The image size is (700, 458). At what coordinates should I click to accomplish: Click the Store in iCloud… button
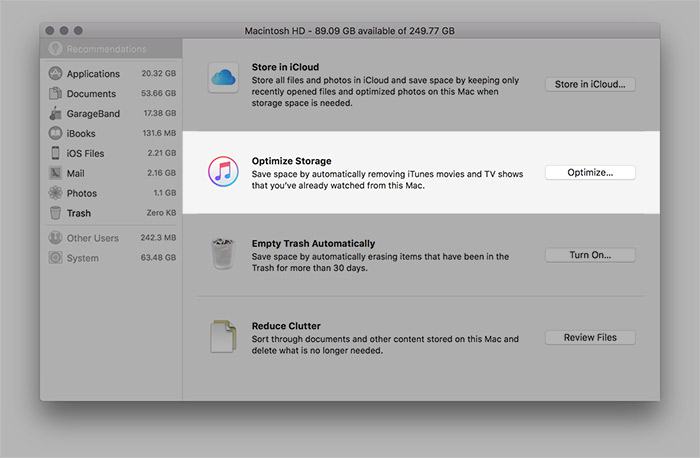point(590,85)
